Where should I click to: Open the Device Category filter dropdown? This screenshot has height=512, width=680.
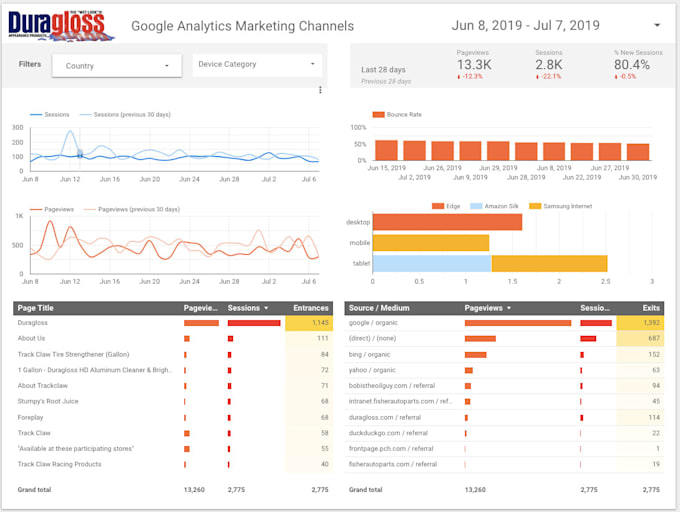click(257, 64)
